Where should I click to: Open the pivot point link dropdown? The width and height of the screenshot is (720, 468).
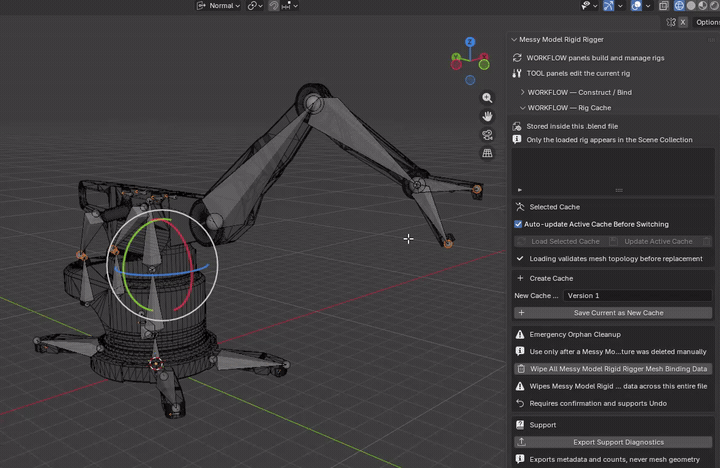255,6
